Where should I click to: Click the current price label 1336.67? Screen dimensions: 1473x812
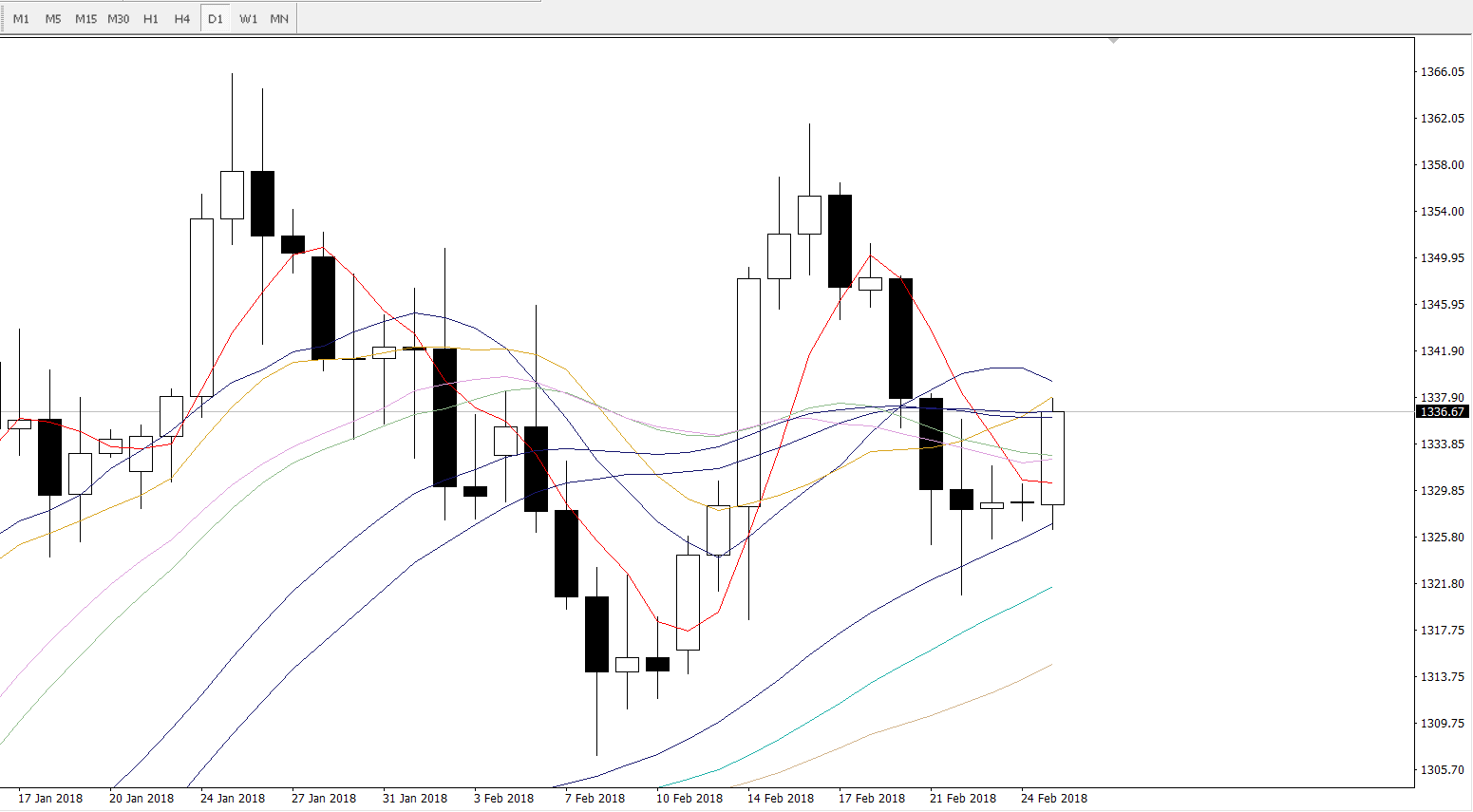point(1443,412)
